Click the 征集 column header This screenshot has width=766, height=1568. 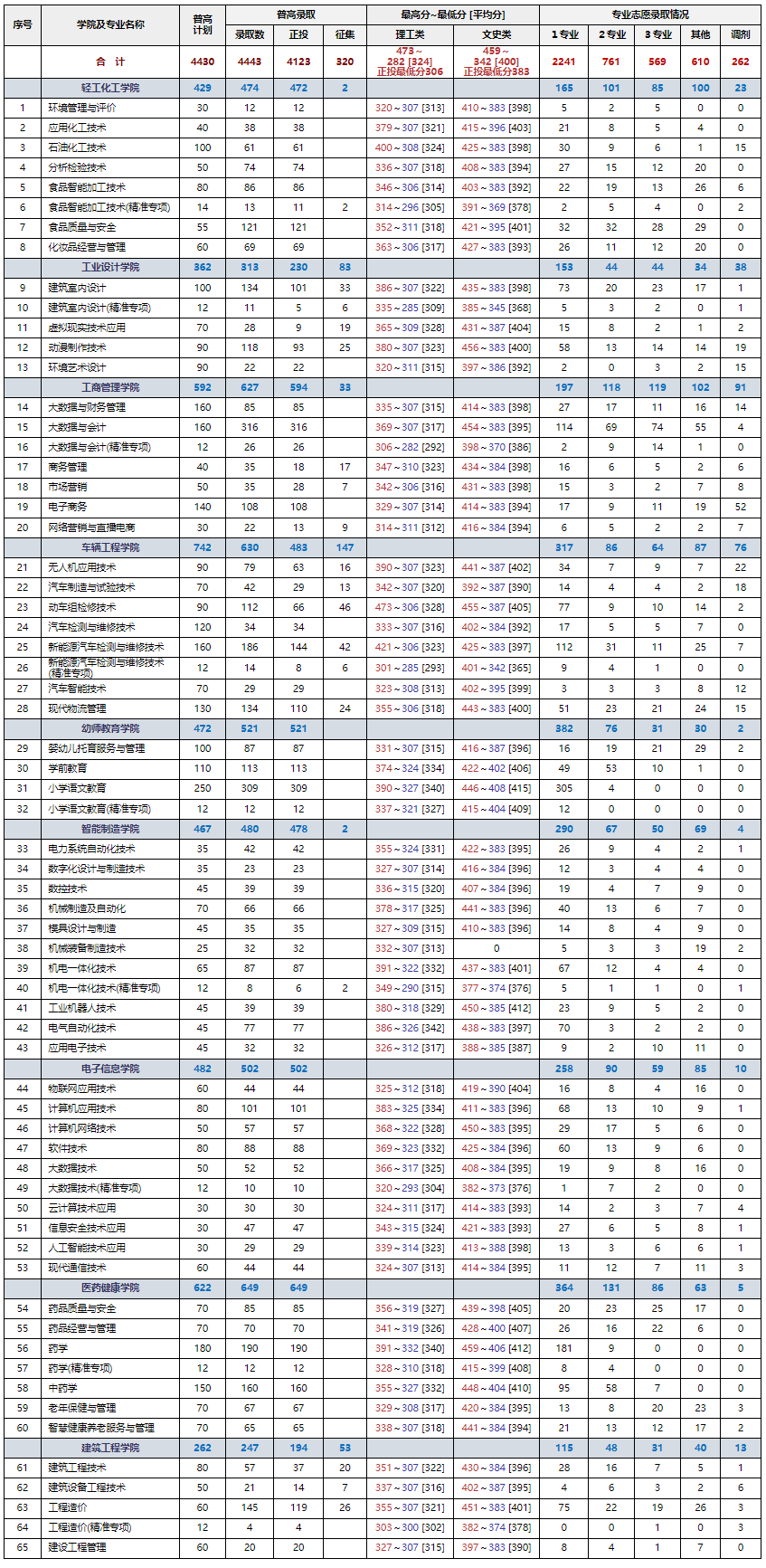coord(345,34)
